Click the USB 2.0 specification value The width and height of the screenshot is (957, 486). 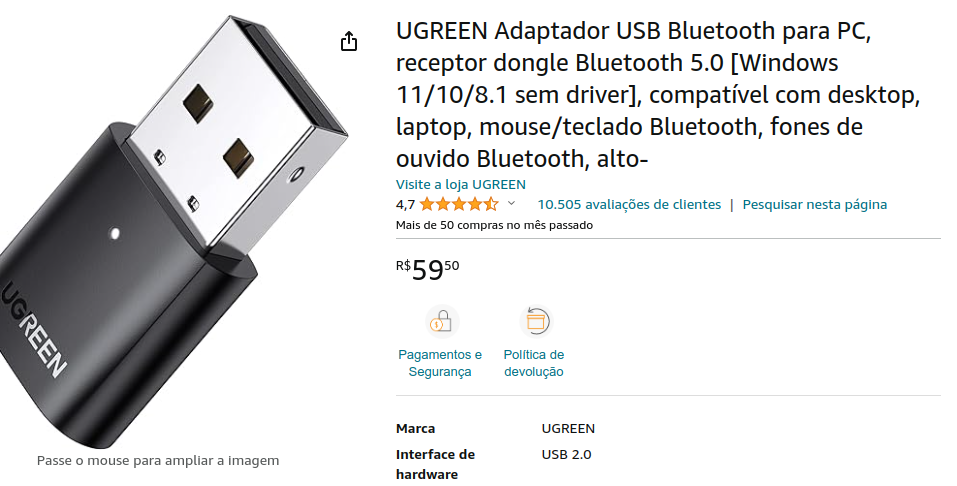[x=566, y=454]
